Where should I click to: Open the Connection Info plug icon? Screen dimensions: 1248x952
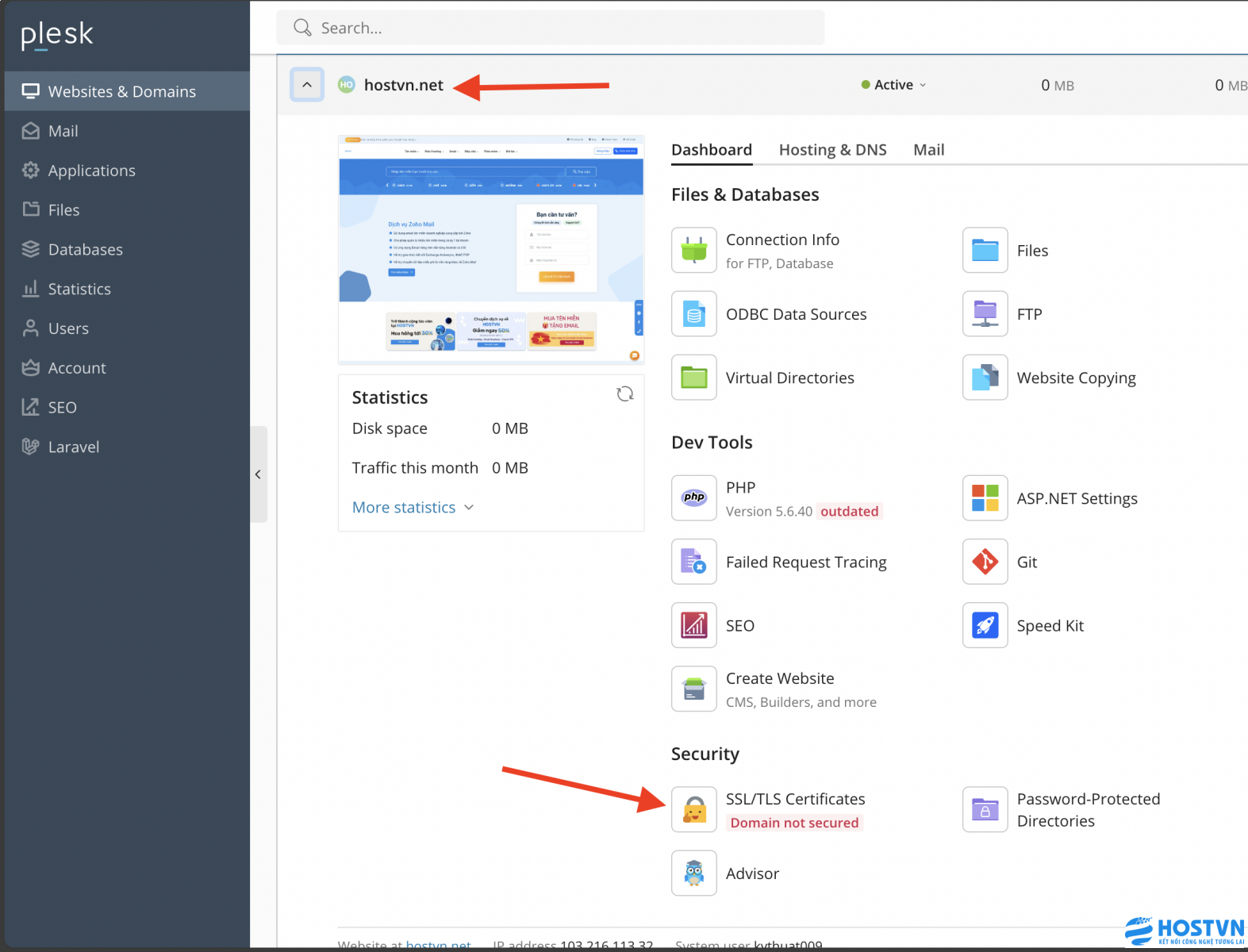coord(694,250)
